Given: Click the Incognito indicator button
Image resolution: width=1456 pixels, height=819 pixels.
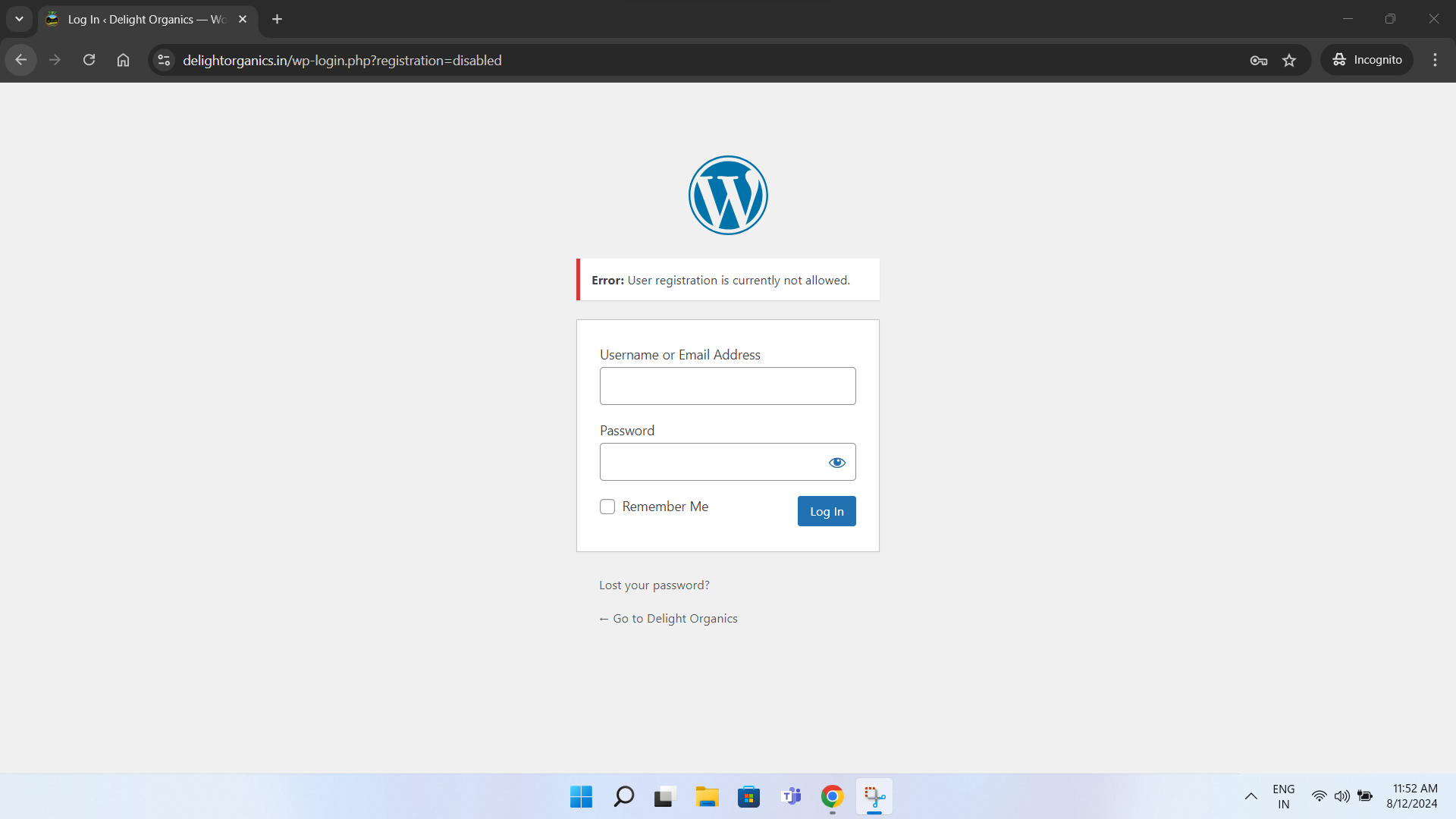Looking at the screenshot, I should (1367, 60).
